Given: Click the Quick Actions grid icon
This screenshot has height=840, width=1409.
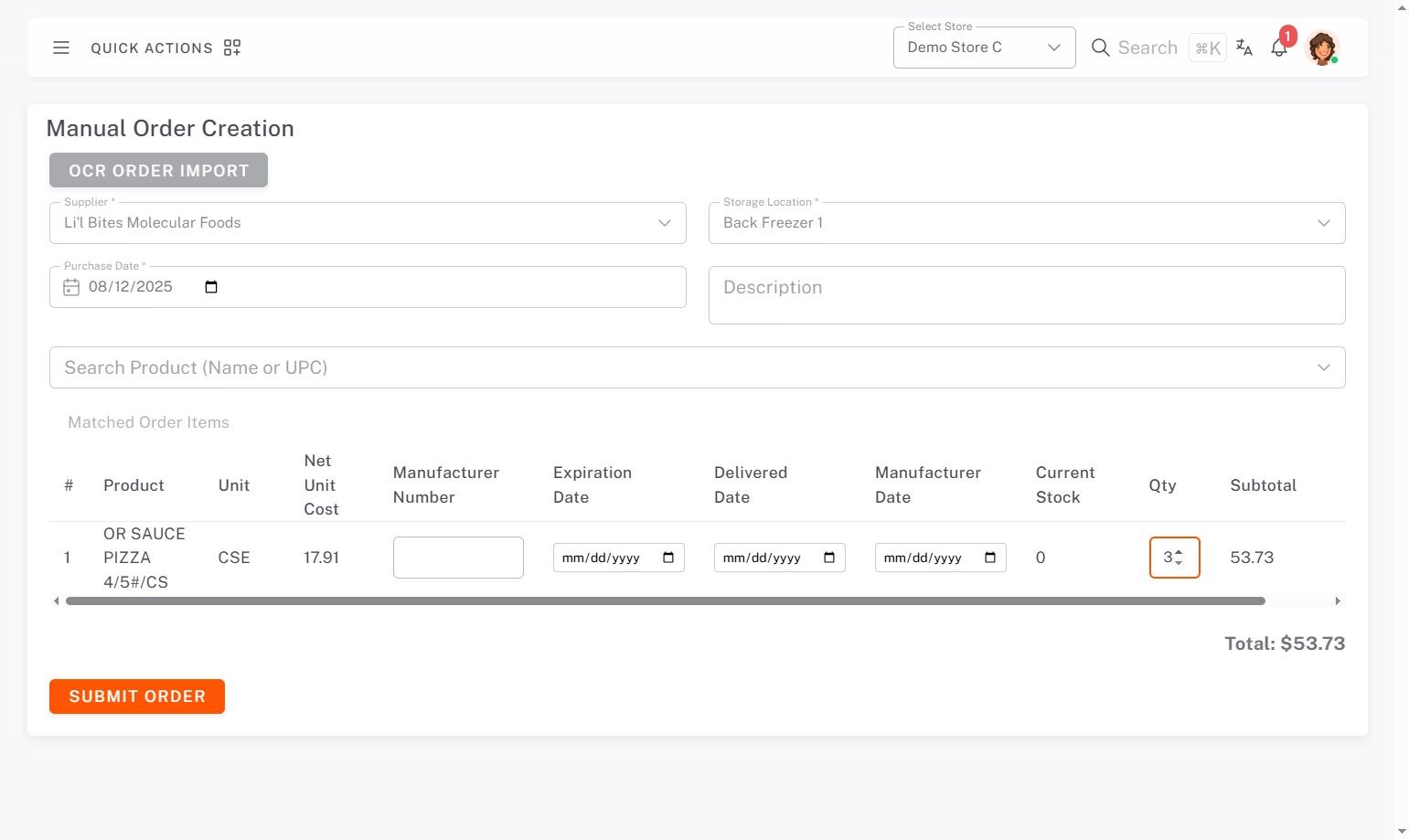Looking at the screenshot, I should [x=232, y=48].
